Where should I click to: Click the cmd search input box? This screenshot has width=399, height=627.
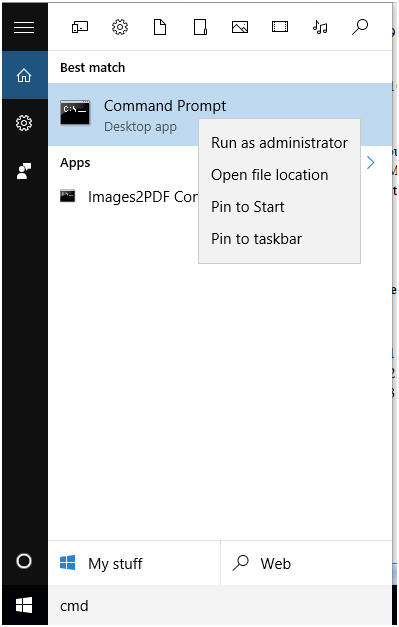point(220,605)
